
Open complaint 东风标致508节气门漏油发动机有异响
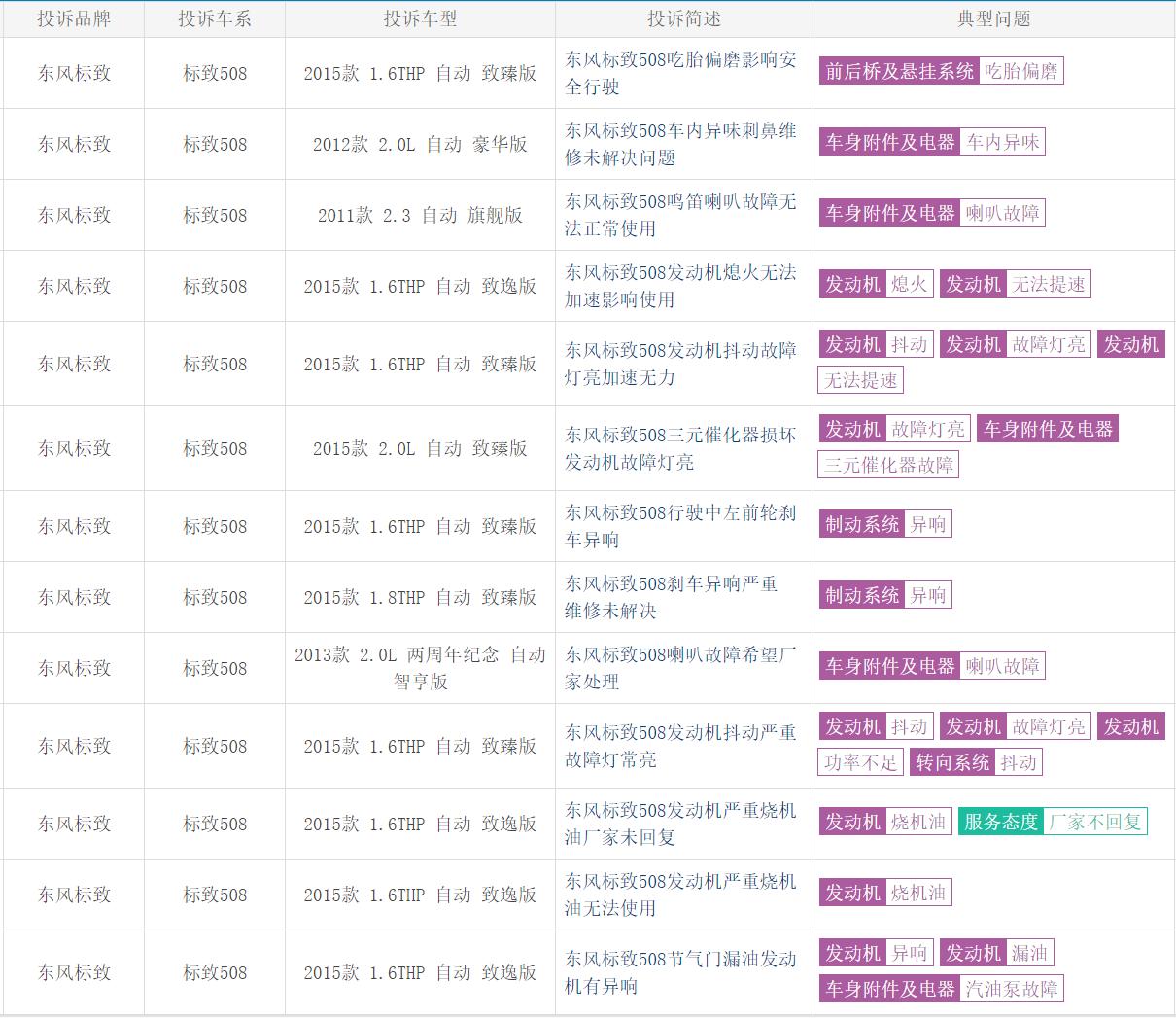pos(680,972)
